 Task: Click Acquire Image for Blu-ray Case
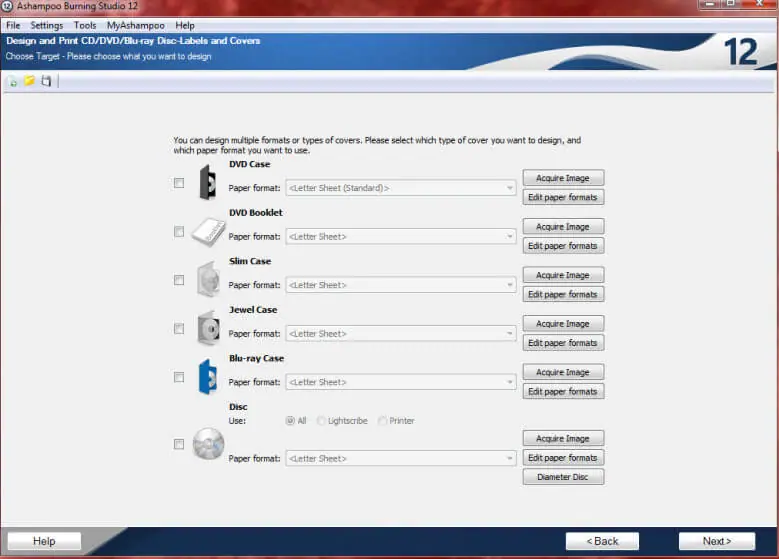tap(563, 372)
